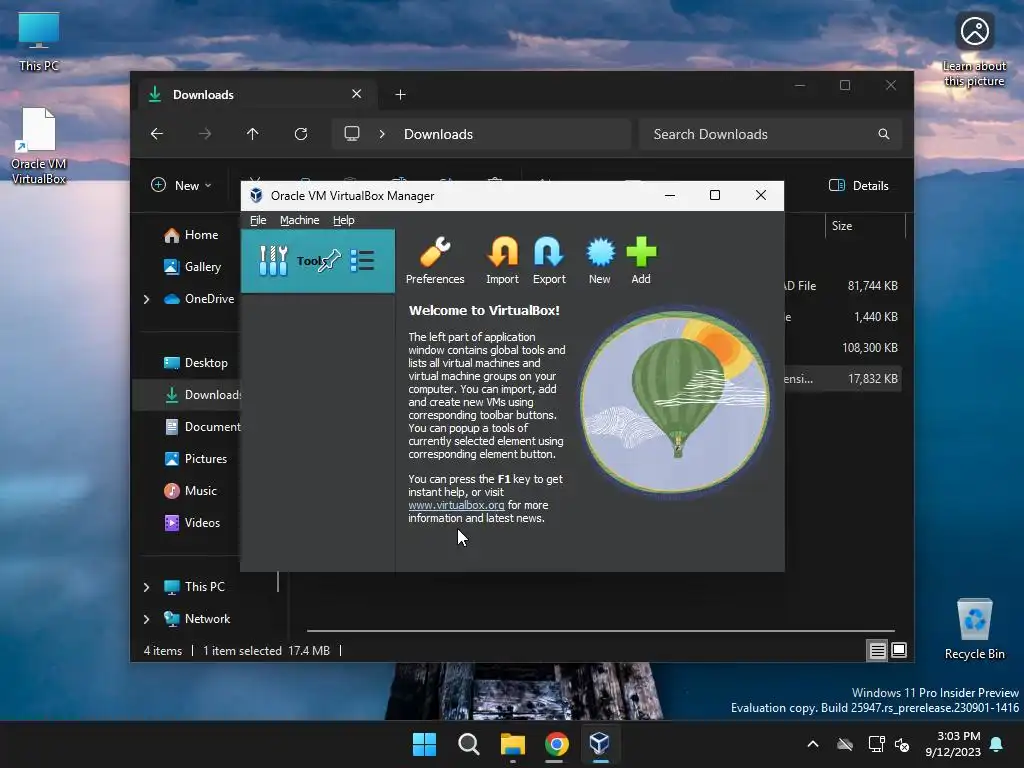Switch Explorer to details list view
This screenshot has height=768, width=1024.
[877, 650]
